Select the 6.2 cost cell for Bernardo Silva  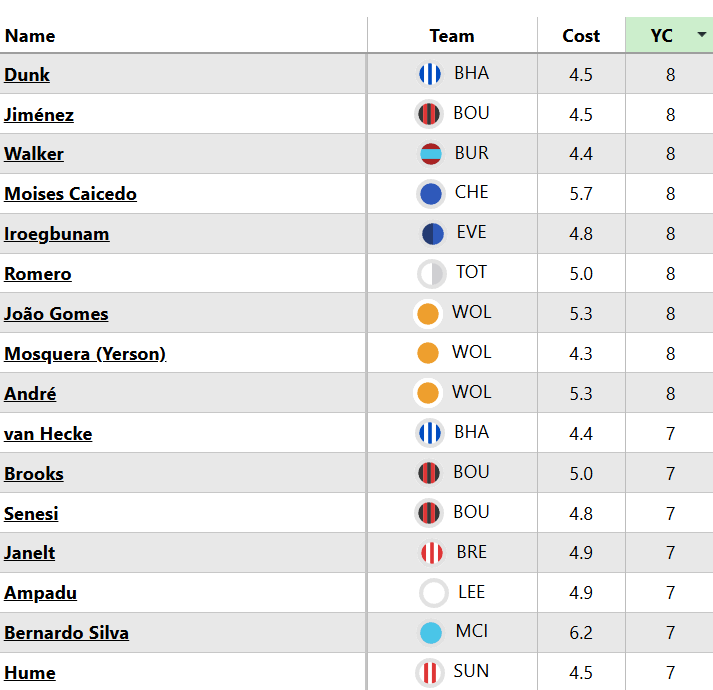(581, 633)
